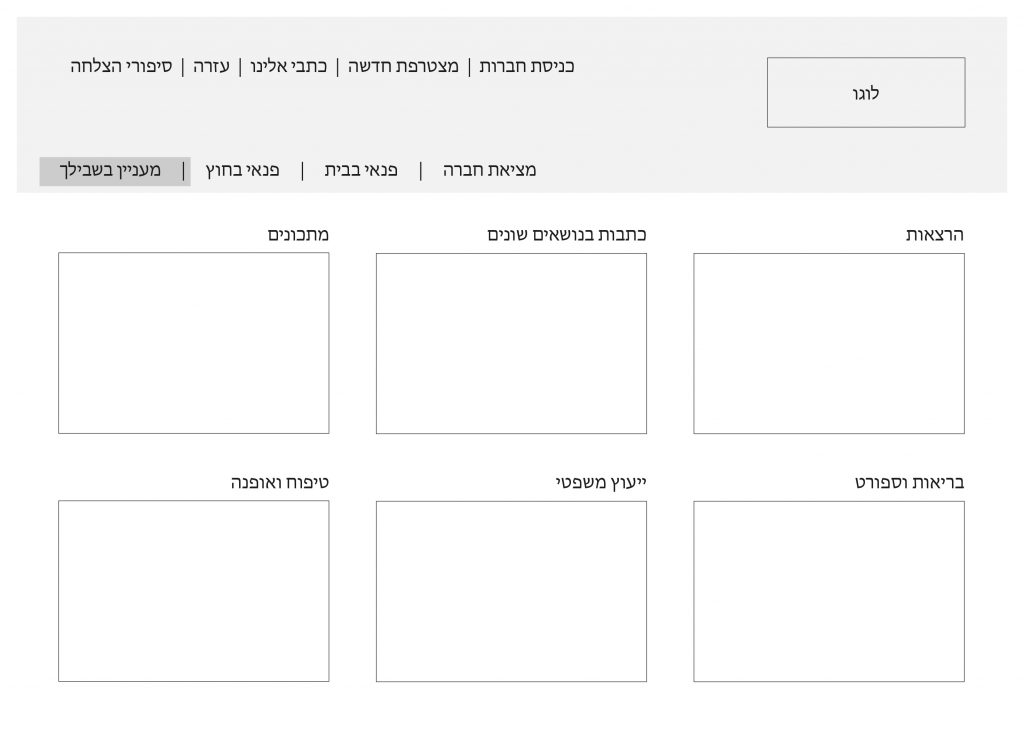
Task: Go to the עזרה help link
Action: (211, 67)
